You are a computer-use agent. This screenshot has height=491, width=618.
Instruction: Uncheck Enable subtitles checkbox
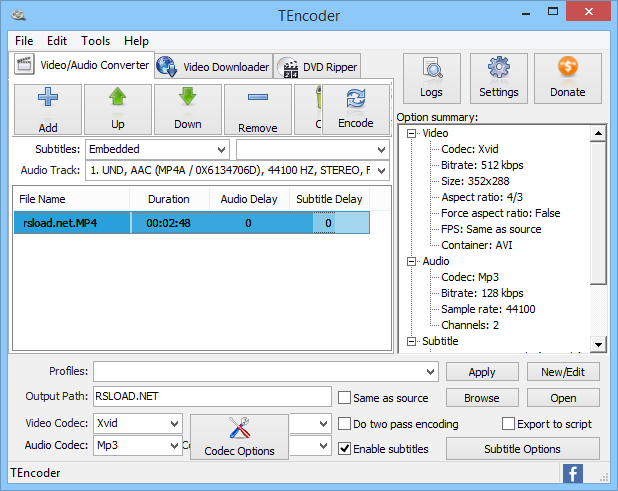(344, 448)
